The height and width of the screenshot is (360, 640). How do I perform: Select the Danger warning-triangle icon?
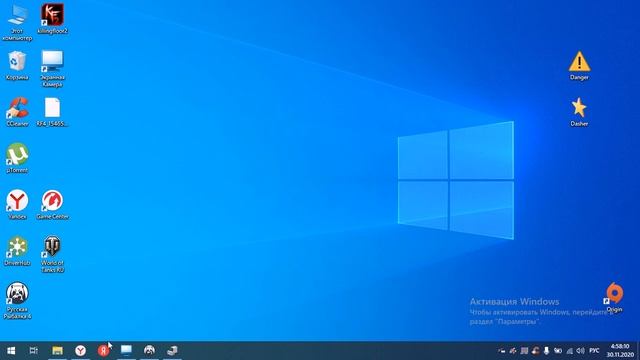(x=579, y=65)
